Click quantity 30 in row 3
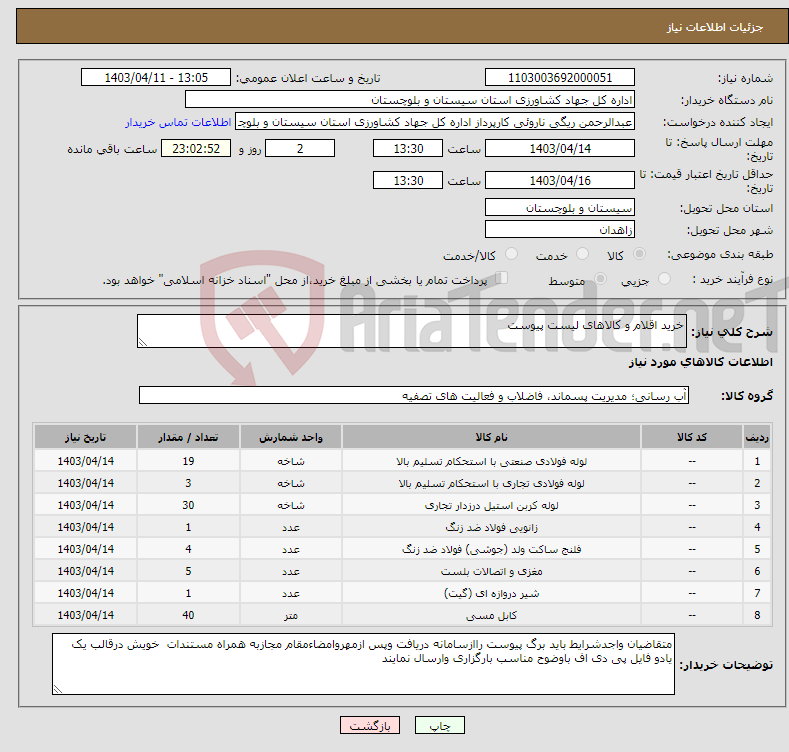Image resolution: width=789 pixels, height=752 pixels. tap(188, 505)
